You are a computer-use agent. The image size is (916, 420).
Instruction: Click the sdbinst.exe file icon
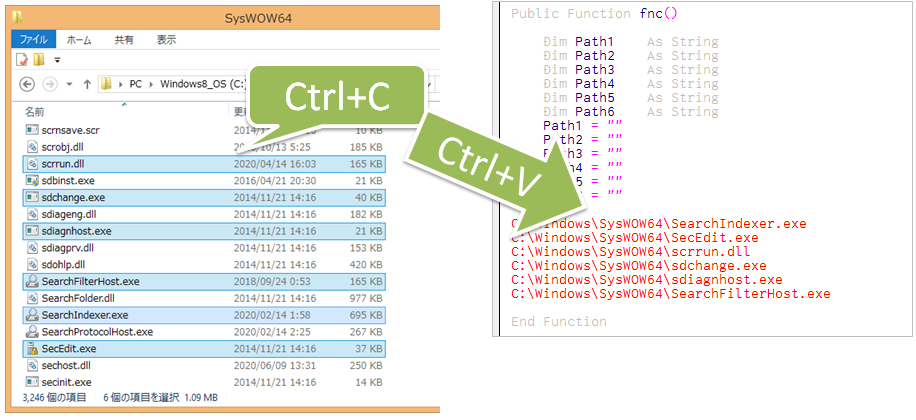click(x=31, y=180)
